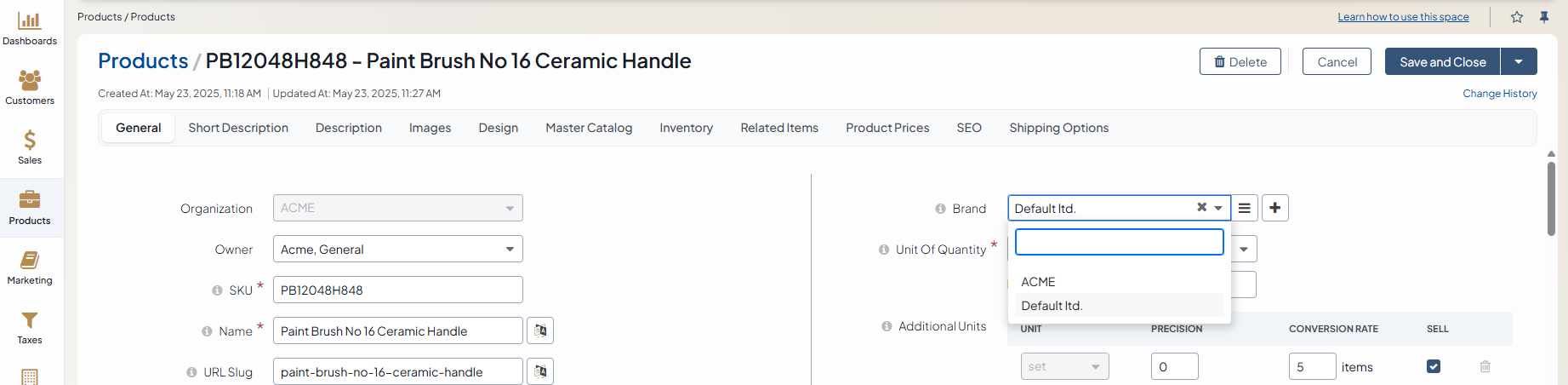This screenshot has width=1568, height=385.
Task: Click the Delete button
Action: (1240, 61)
